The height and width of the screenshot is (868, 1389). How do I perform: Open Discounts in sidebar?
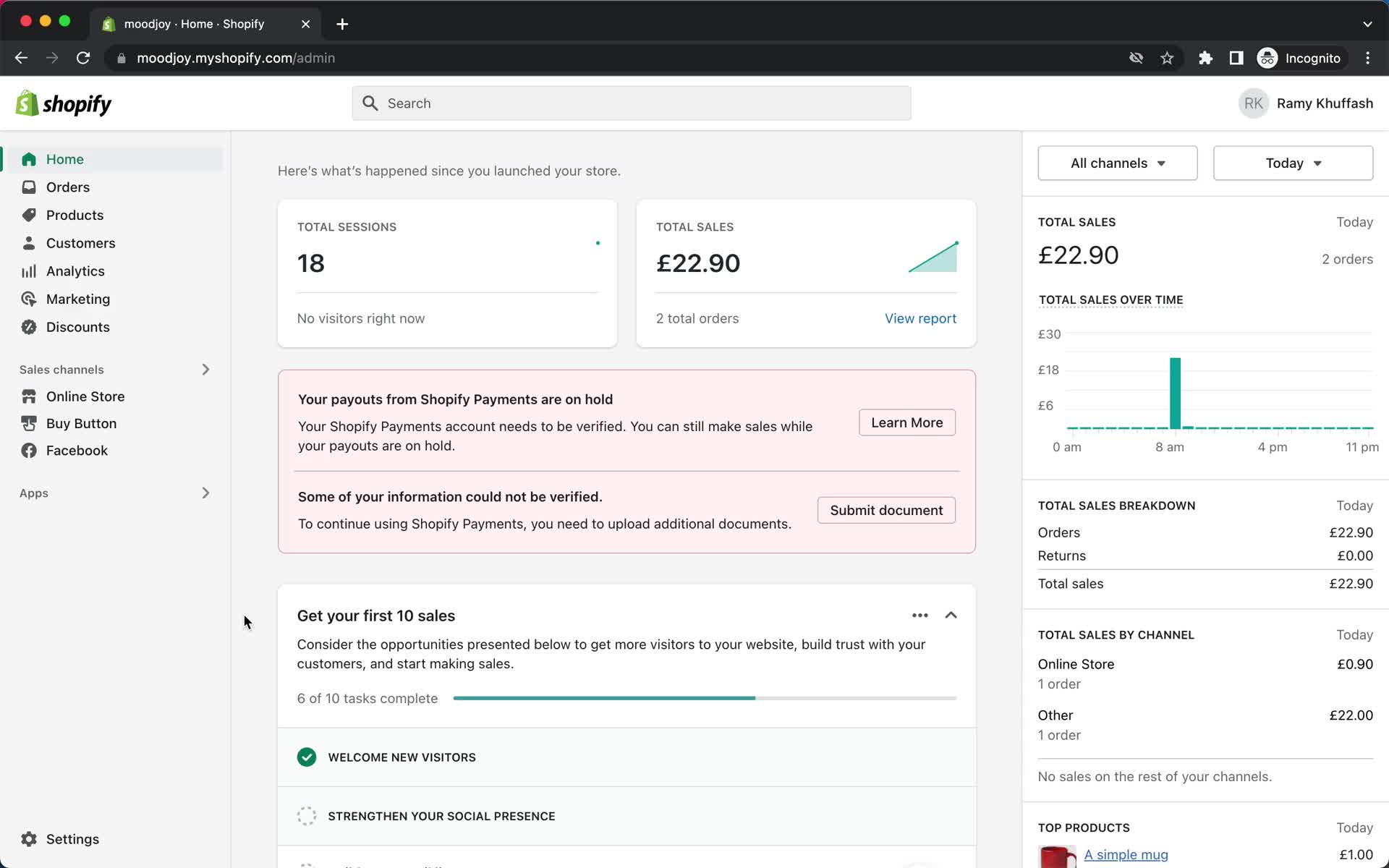click(78, 327)
